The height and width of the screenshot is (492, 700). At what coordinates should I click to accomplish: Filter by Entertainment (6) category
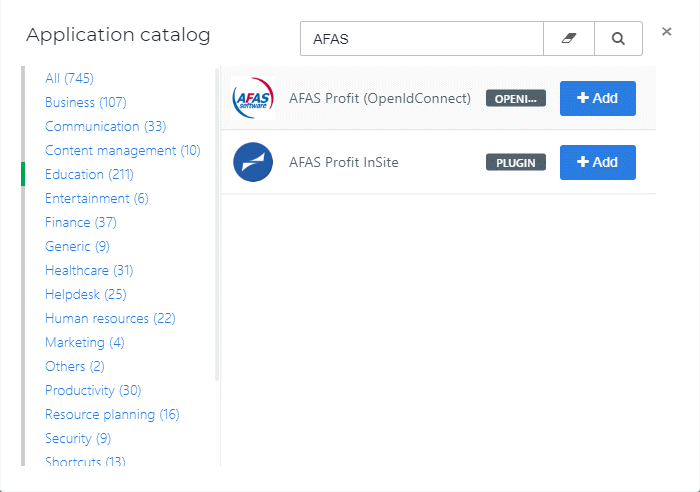pyautogui.click(x=97, y=198)
